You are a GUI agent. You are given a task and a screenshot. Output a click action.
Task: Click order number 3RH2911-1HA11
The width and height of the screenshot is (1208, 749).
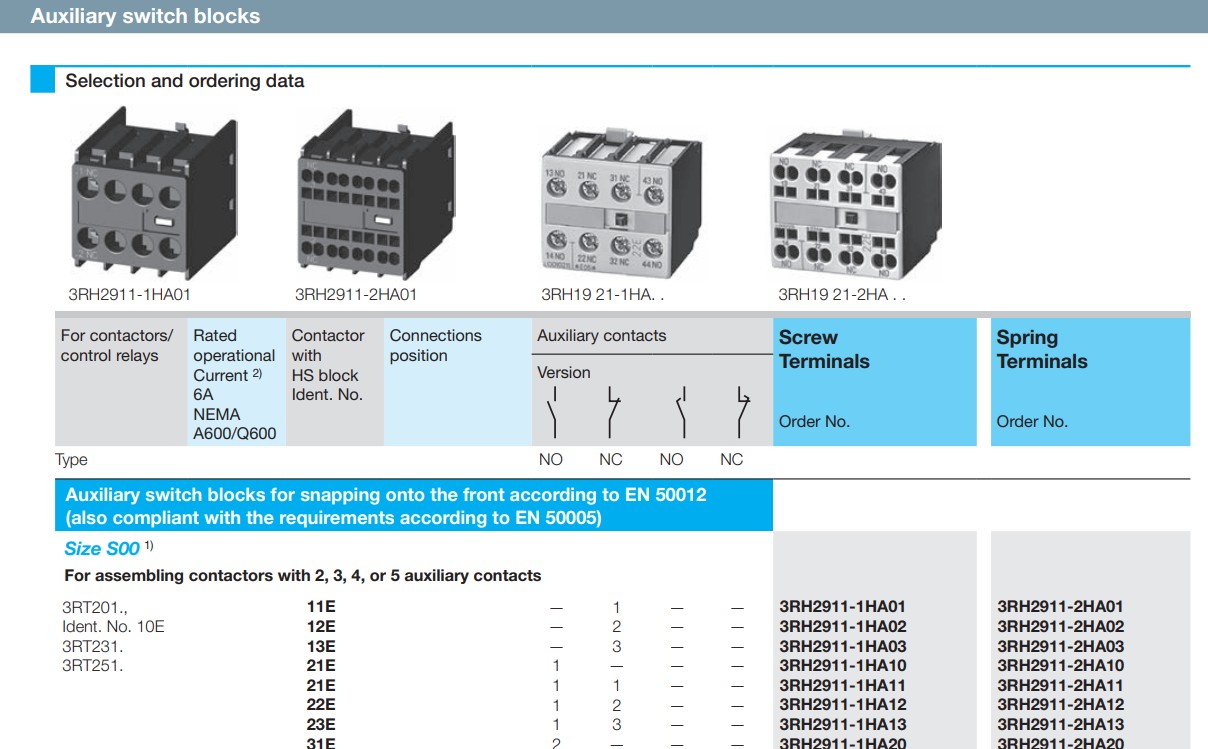pyautogui.click(x=842, y=686)
